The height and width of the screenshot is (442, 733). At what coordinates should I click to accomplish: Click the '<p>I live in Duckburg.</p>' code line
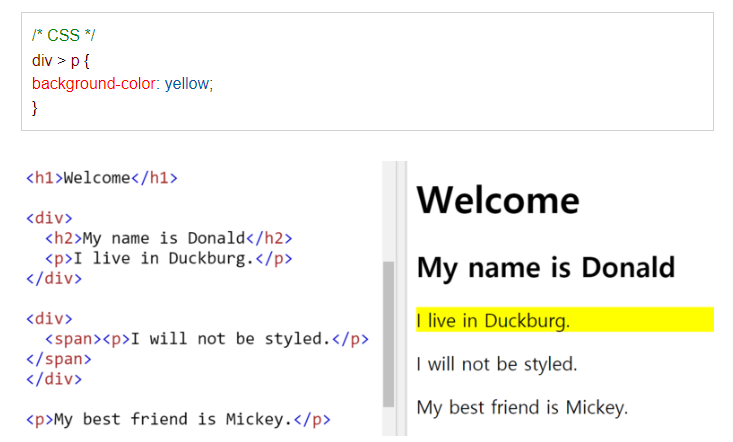(168, 258)
